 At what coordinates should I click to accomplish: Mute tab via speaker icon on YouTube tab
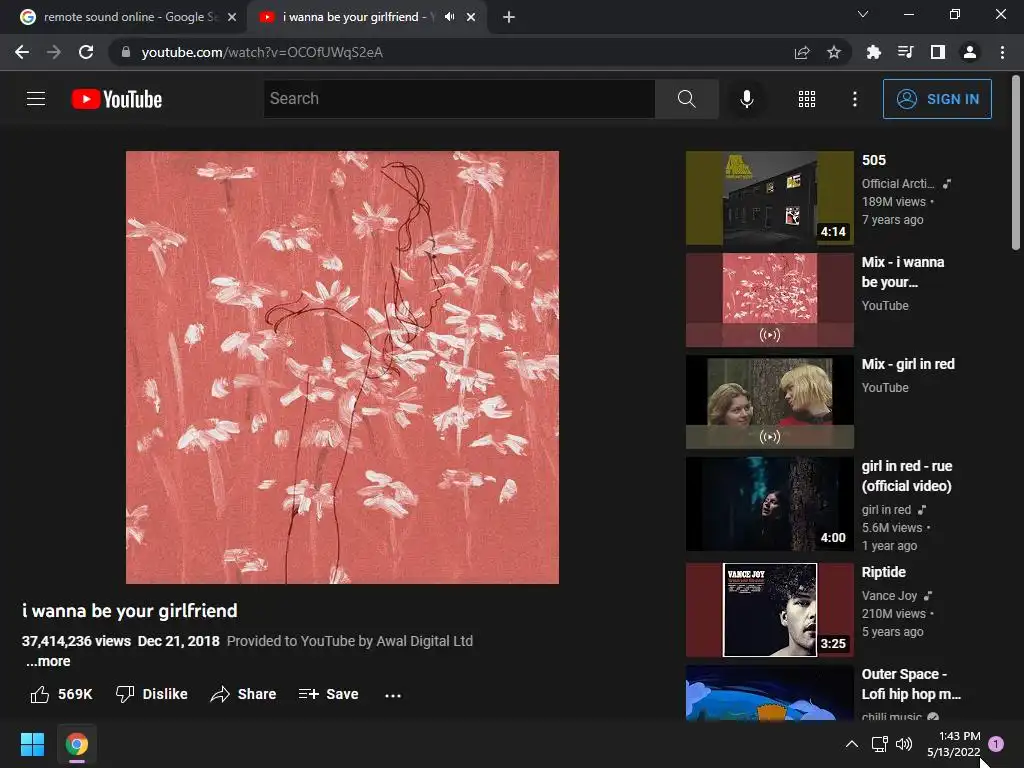coord(449,17)
